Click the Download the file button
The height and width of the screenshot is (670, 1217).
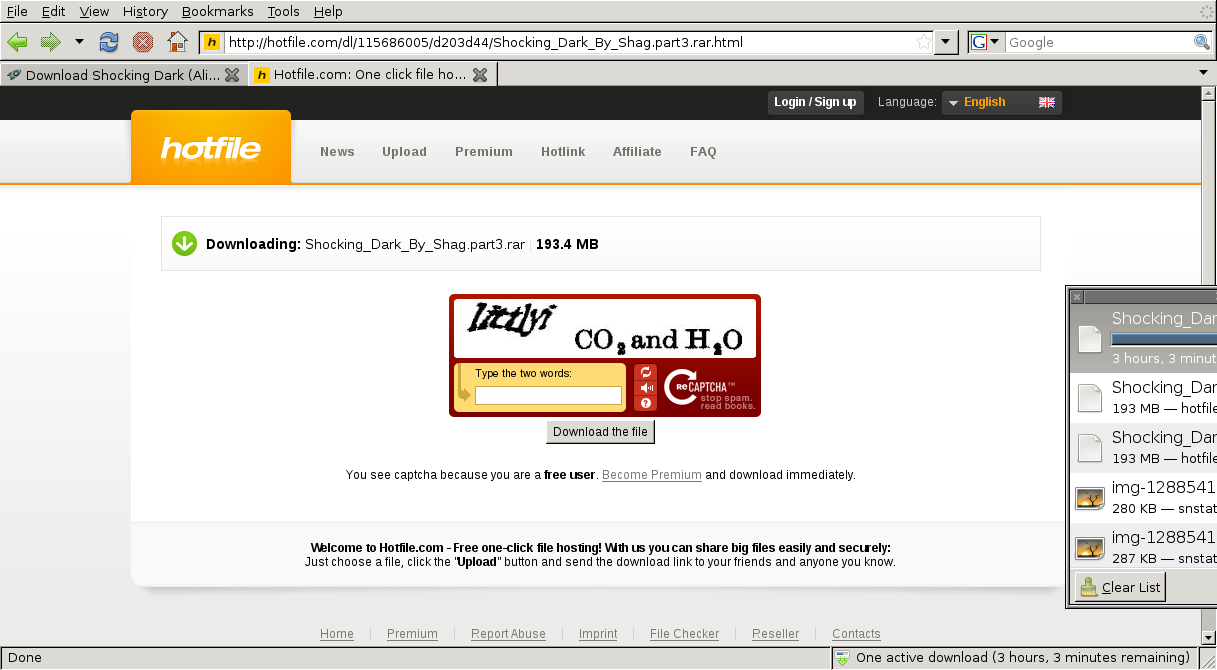tap(600, 432)
